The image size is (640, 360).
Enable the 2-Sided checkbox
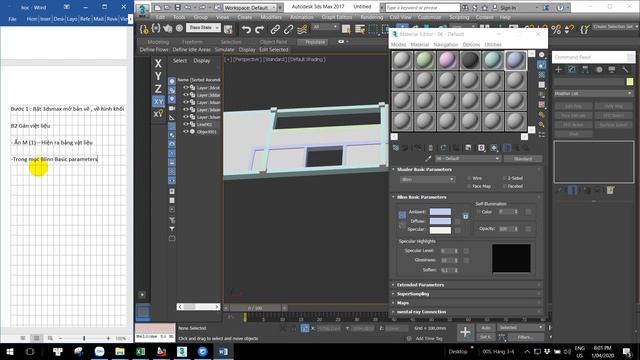click(x=504, y=178)
